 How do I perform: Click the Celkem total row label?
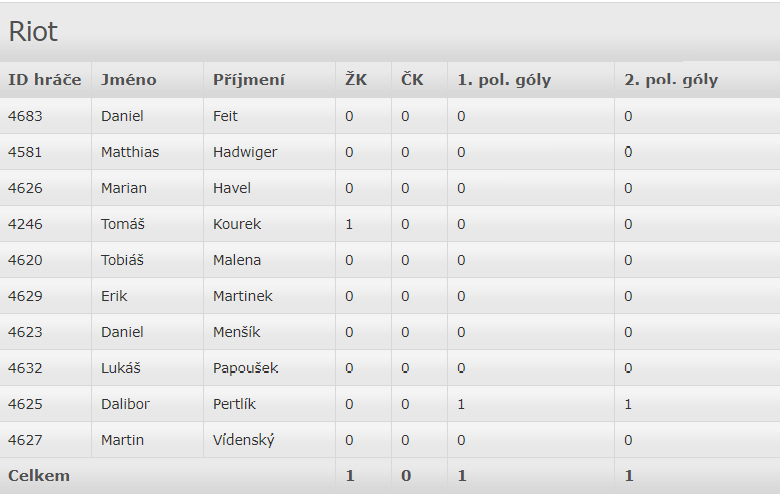39,476
